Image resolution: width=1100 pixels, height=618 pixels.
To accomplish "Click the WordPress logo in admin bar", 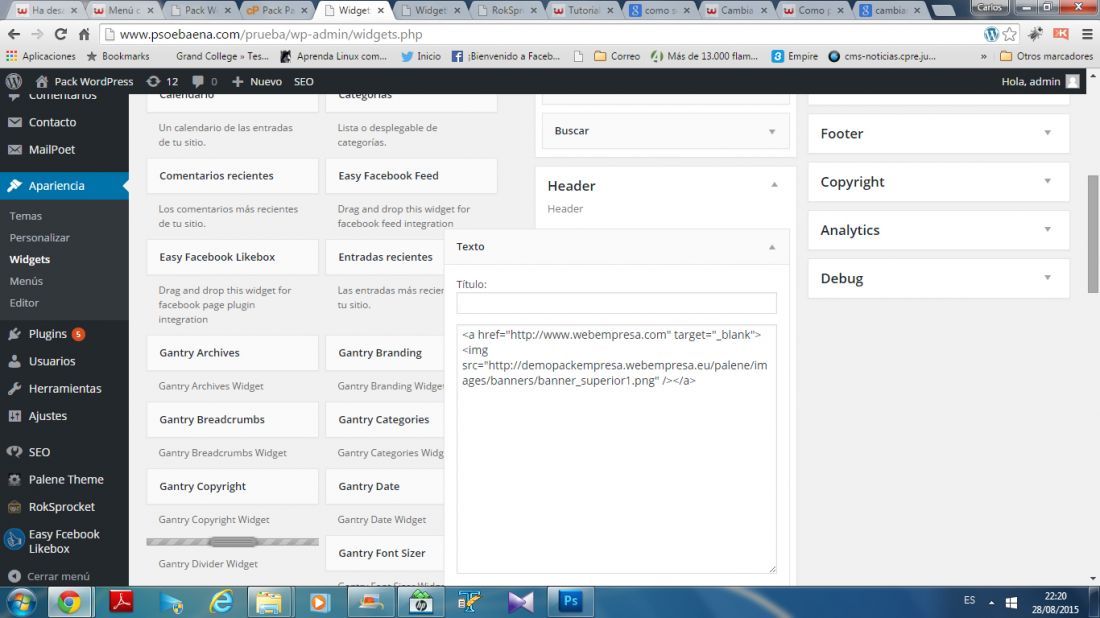I will coord(13,81).
